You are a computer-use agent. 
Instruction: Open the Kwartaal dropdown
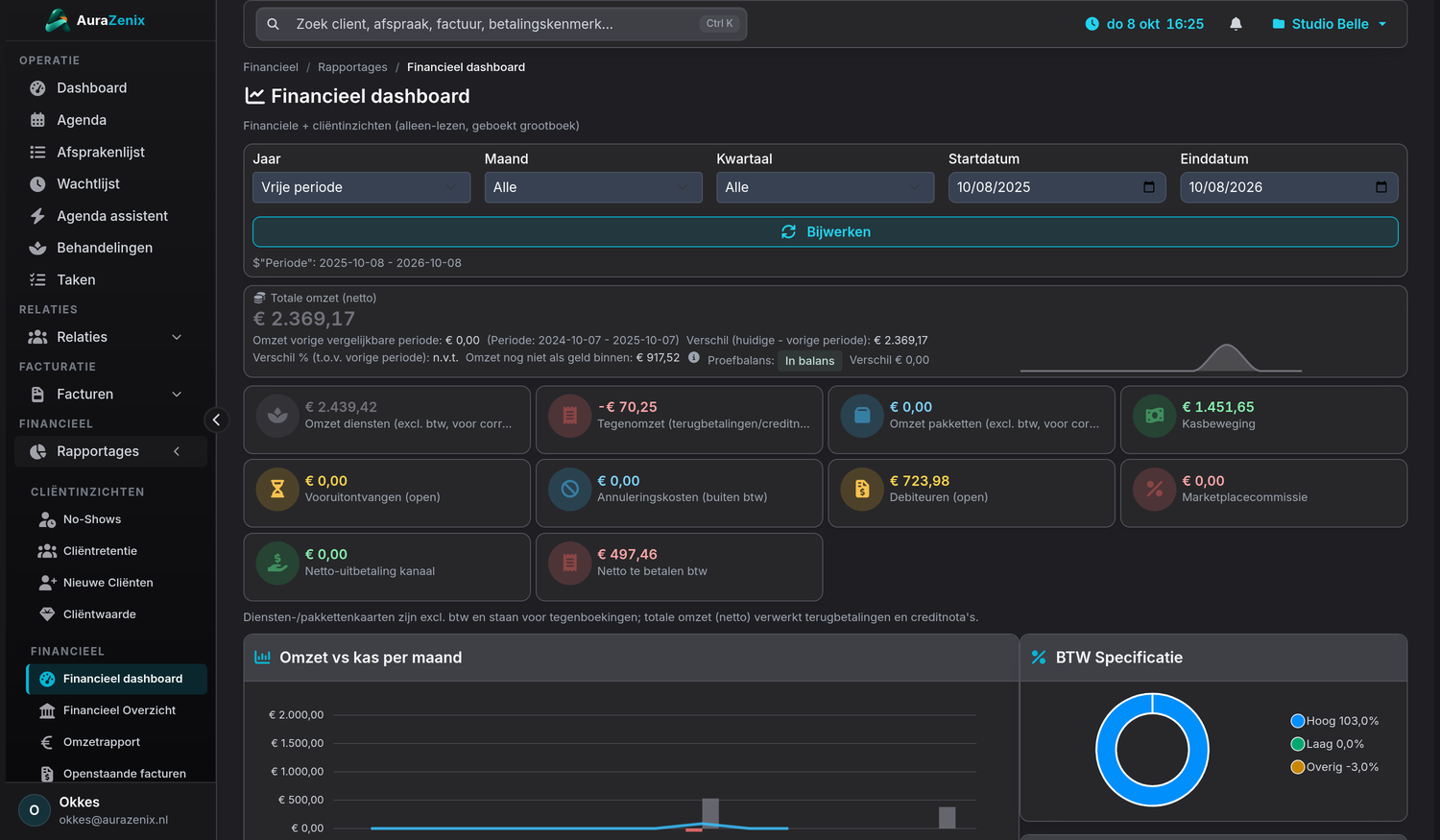pos(825,187)
